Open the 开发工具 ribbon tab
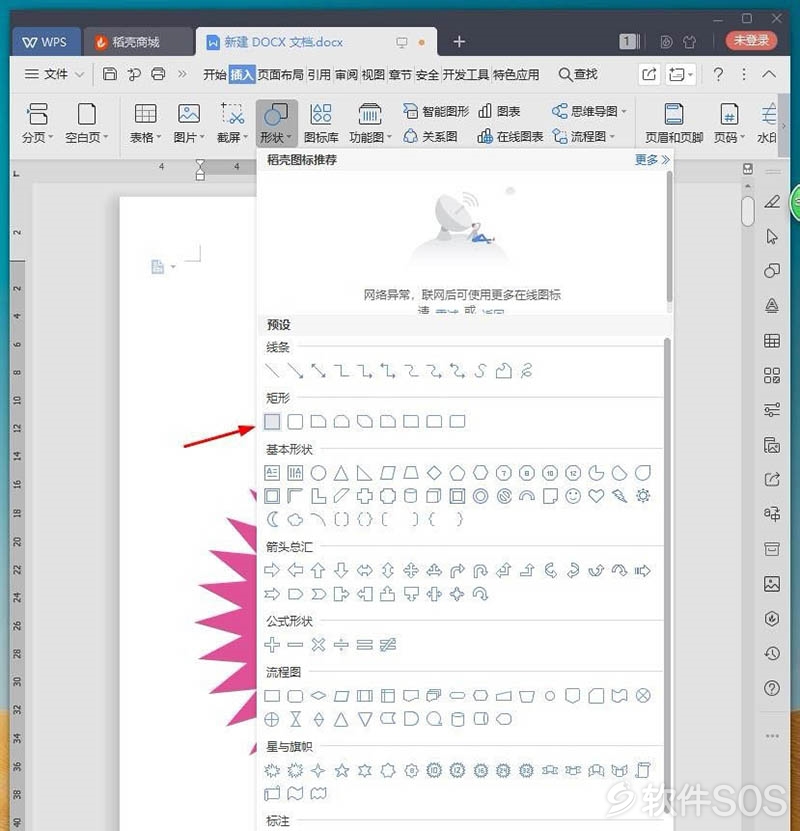Image resolution: width=800 pixels, height=831 pixels. [466, 75]
